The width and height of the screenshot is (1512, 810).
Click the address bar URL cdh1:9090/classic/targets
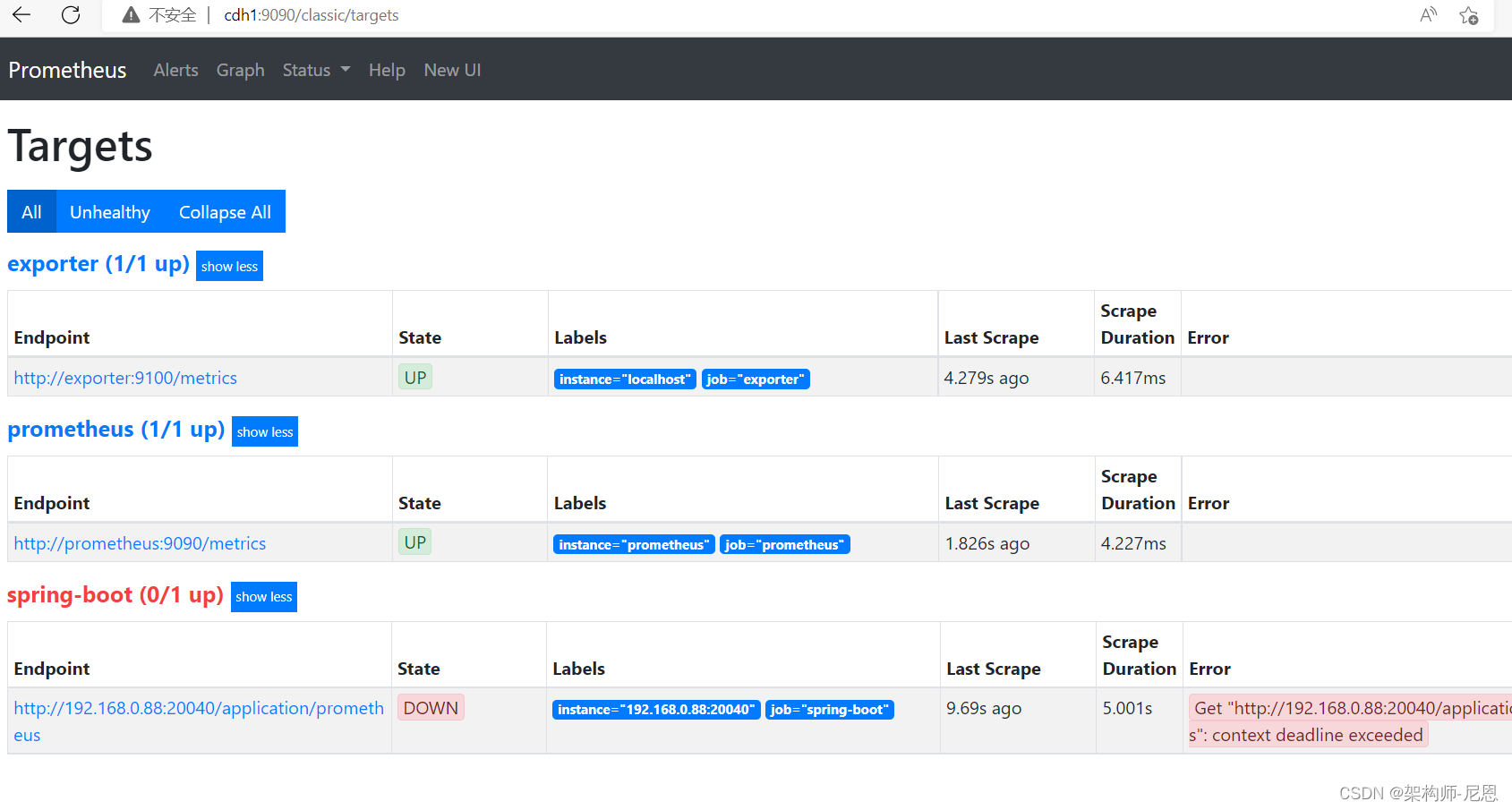[311, 15]
